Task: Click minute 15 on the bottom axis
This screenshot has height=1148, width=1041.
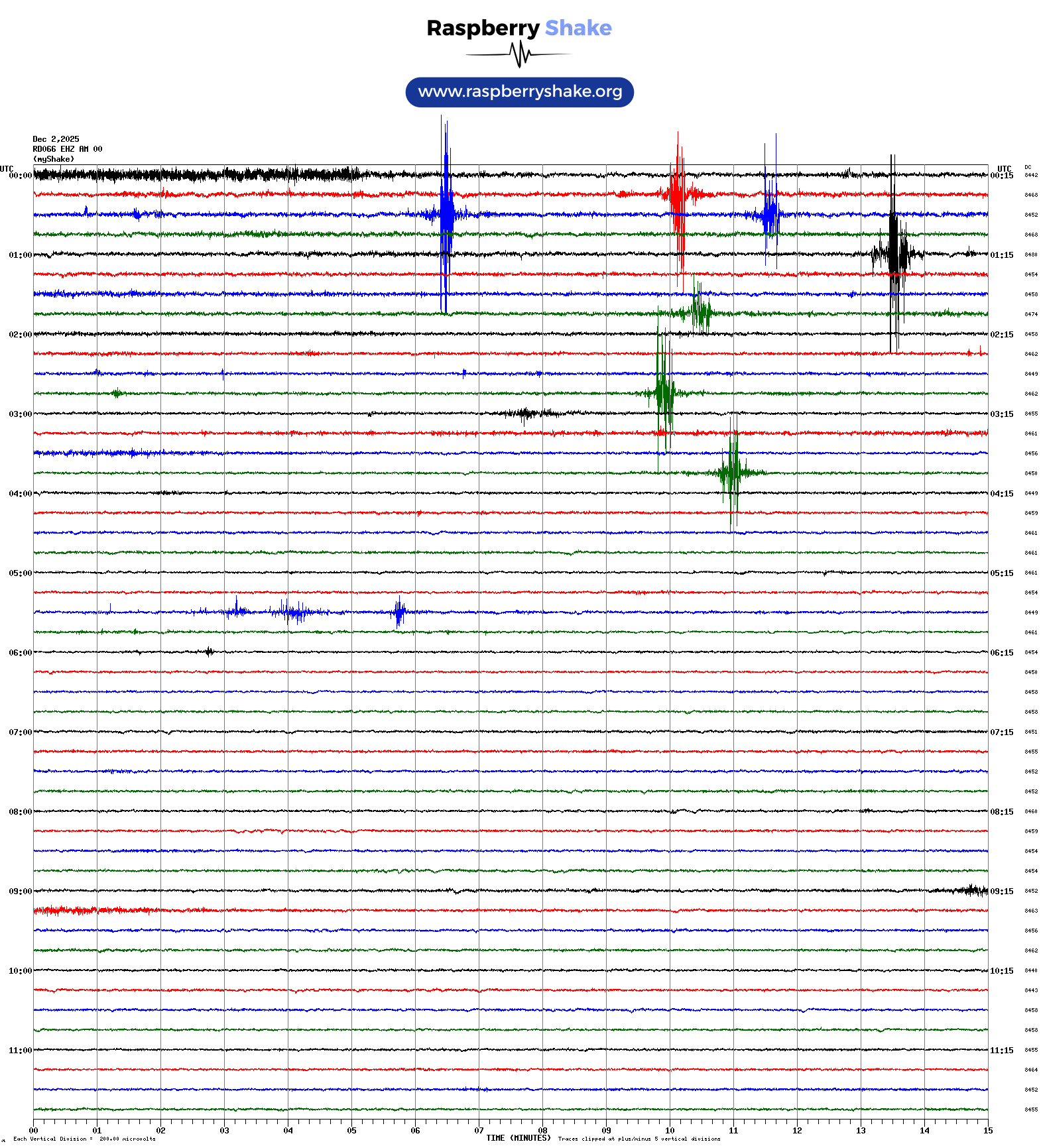Action: tap(987, 1131)
